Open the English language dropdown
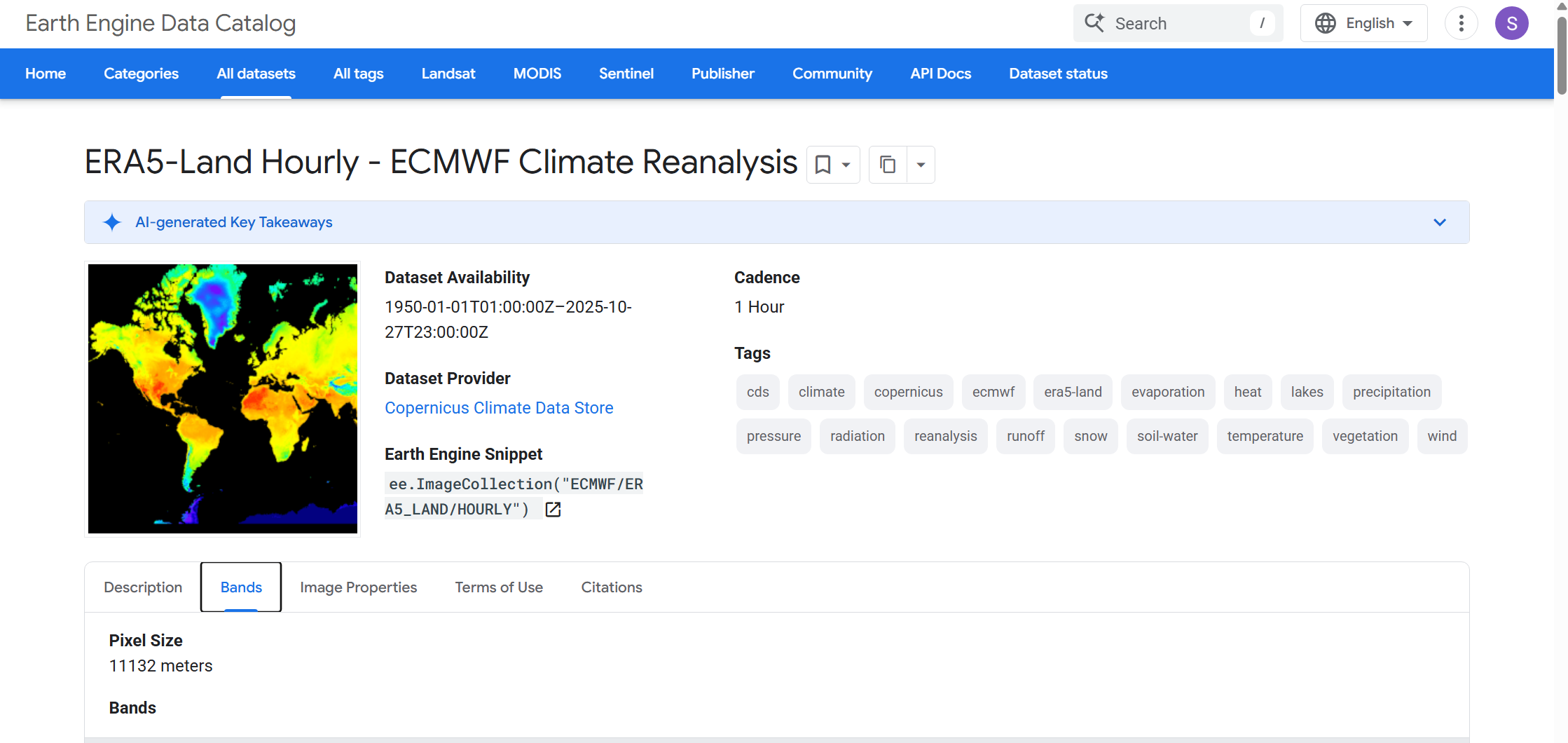 [1363, 23]
